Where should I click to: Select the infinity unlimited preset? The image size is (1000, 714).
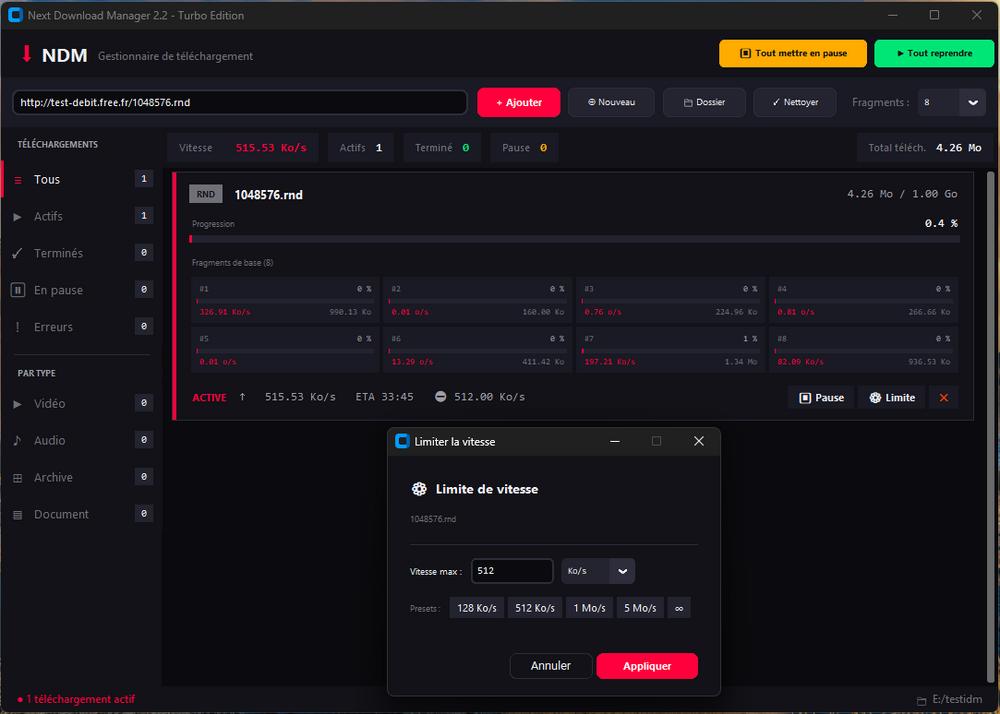[679, 608]
